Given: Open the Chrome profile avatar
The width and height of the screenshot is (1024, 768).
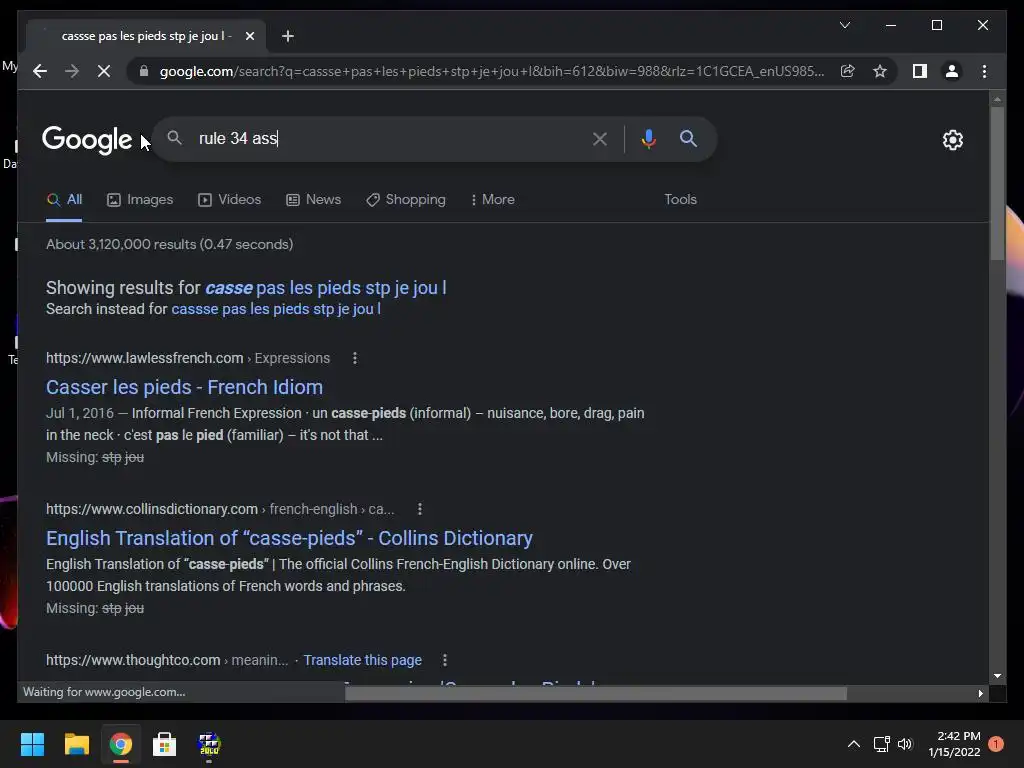Looking at the screenshot, I should coord(952,71).
